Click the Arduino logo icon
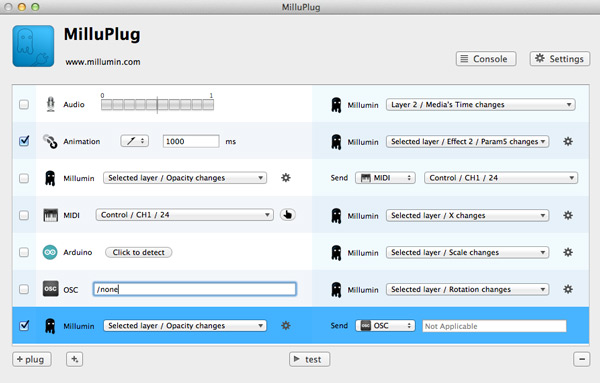 coord(50,252)
